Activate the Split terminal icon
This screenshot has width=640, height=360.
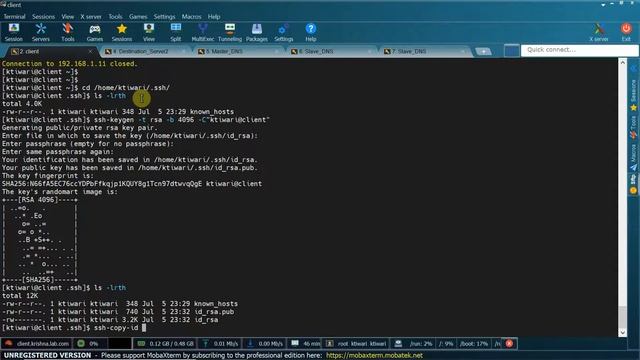[176, 32]
